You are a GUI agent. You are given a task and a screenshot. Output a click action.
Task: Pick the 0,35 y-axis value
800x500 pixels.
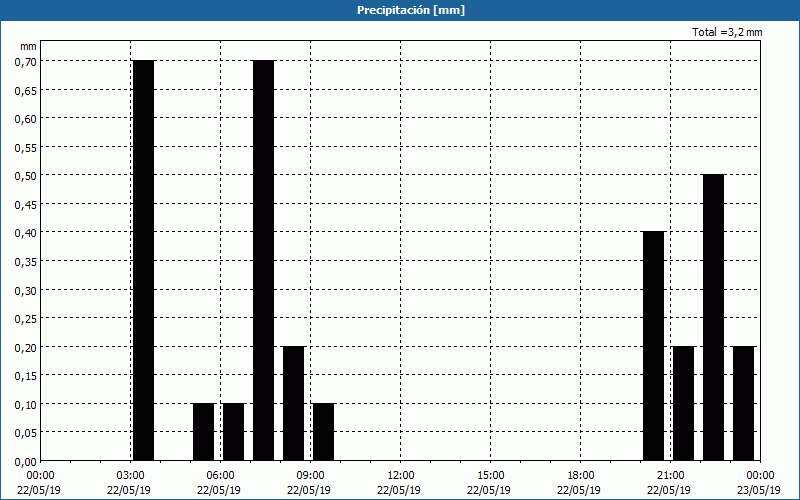tap(24, 261)
